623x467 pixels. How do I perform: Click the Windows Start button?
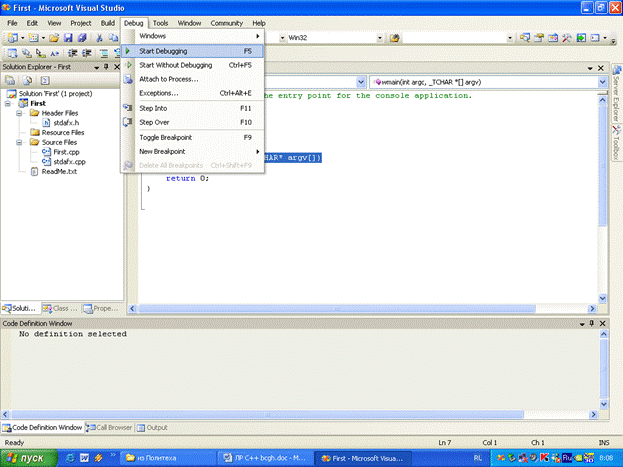29,458
